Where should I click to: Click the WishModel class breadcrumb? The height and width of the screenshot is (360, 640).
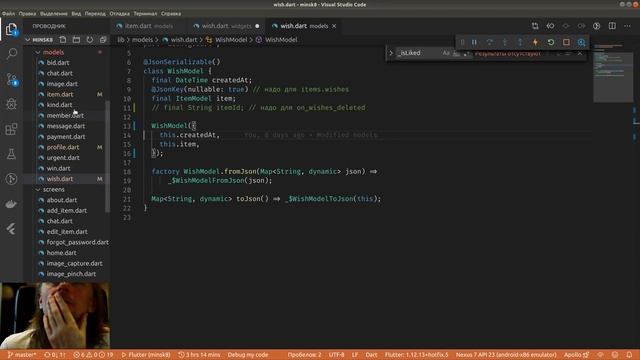(231, 40)
